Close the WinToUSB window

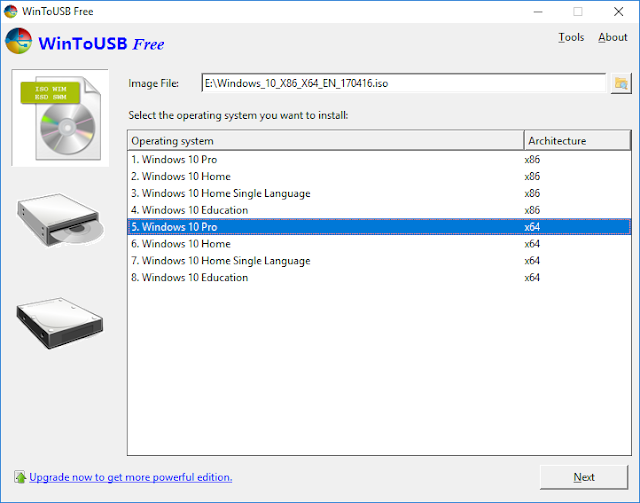coord(618,11)
